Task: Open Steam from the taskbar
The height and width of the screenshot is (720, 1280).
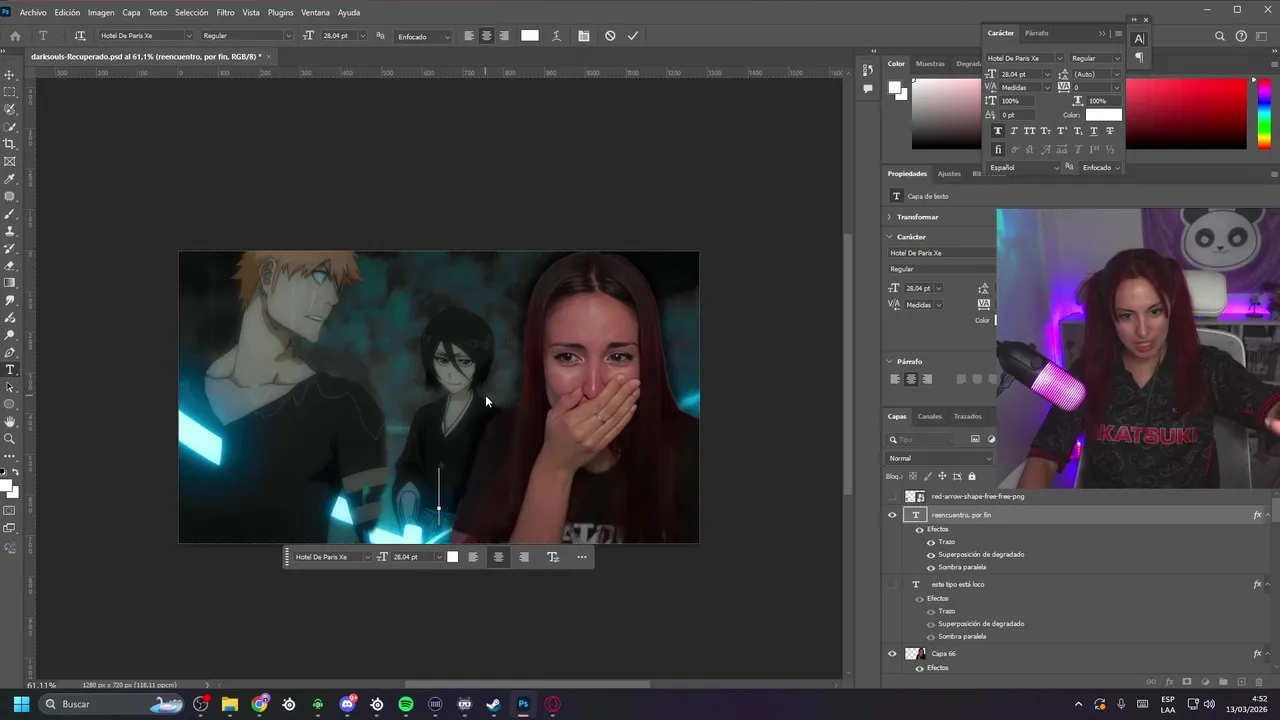Action: click(x=493, y=704)
